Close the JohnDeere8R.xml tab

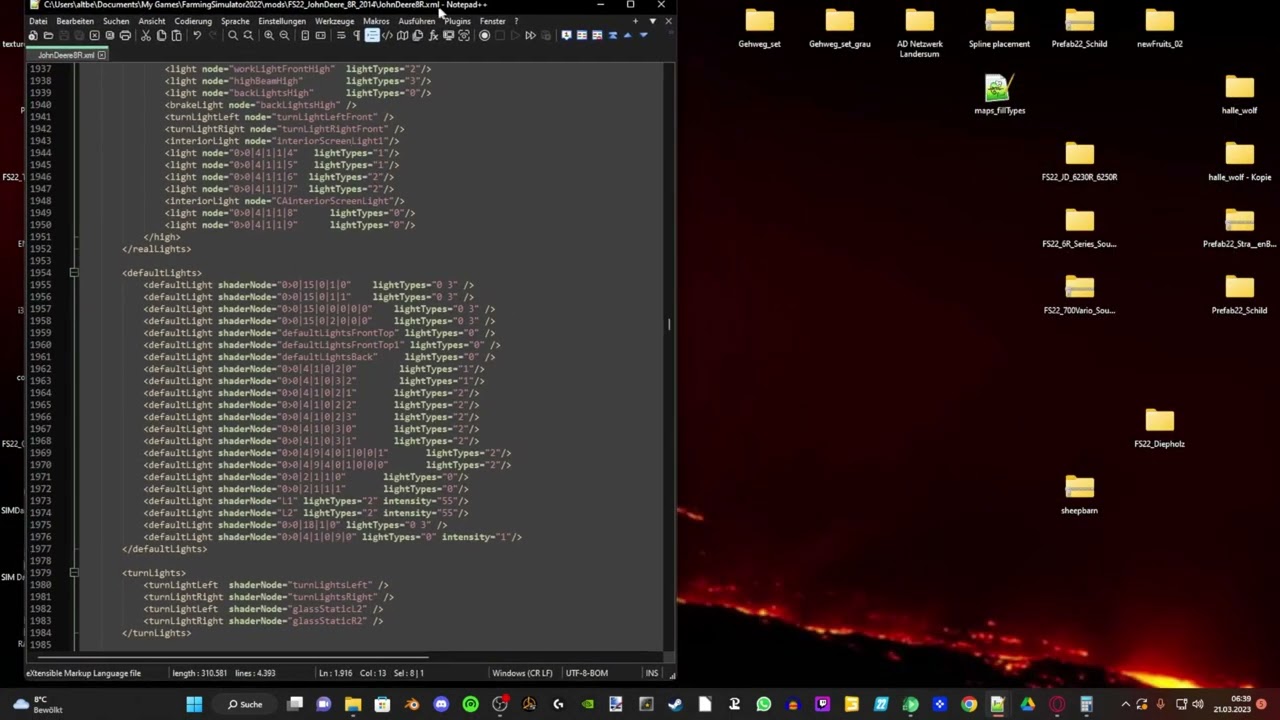click(101, 55)
